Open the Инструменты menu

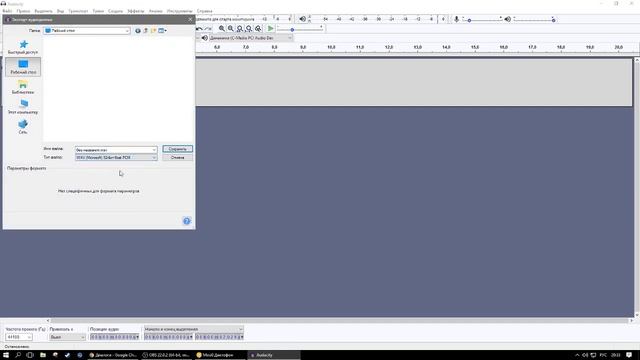point(180,11)
